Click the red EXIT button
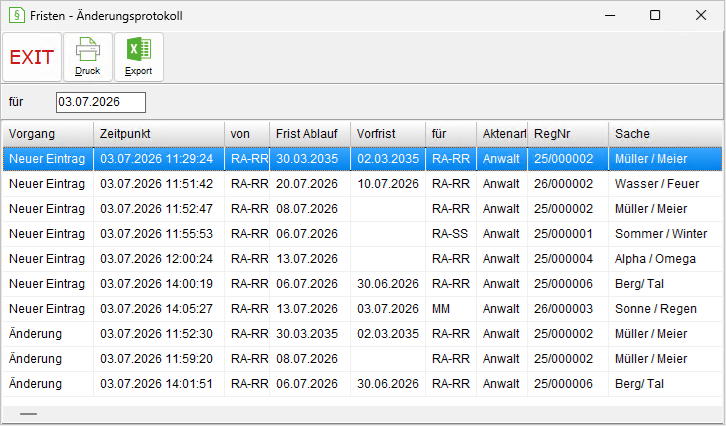Screen dimensions: 726x426 [x=32, y=57]
